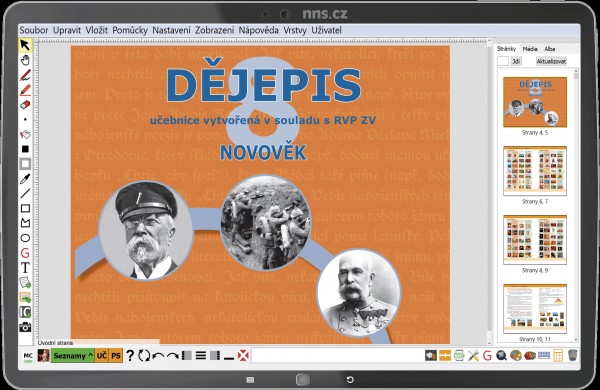
Task: Open the color palette icon
Action: (515, 356)
